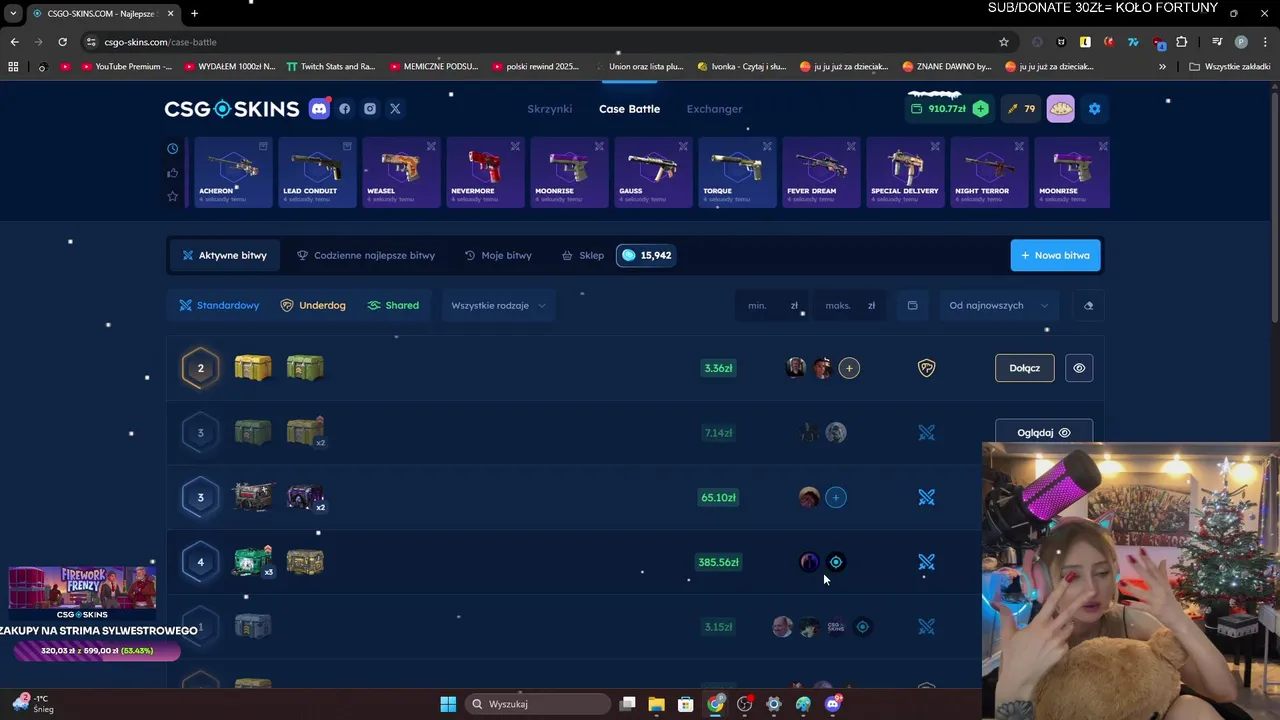Click the 910.77zł wallet balance
Image resolution: width=1280 pixels, height=720 pixels.
[938, 109]
